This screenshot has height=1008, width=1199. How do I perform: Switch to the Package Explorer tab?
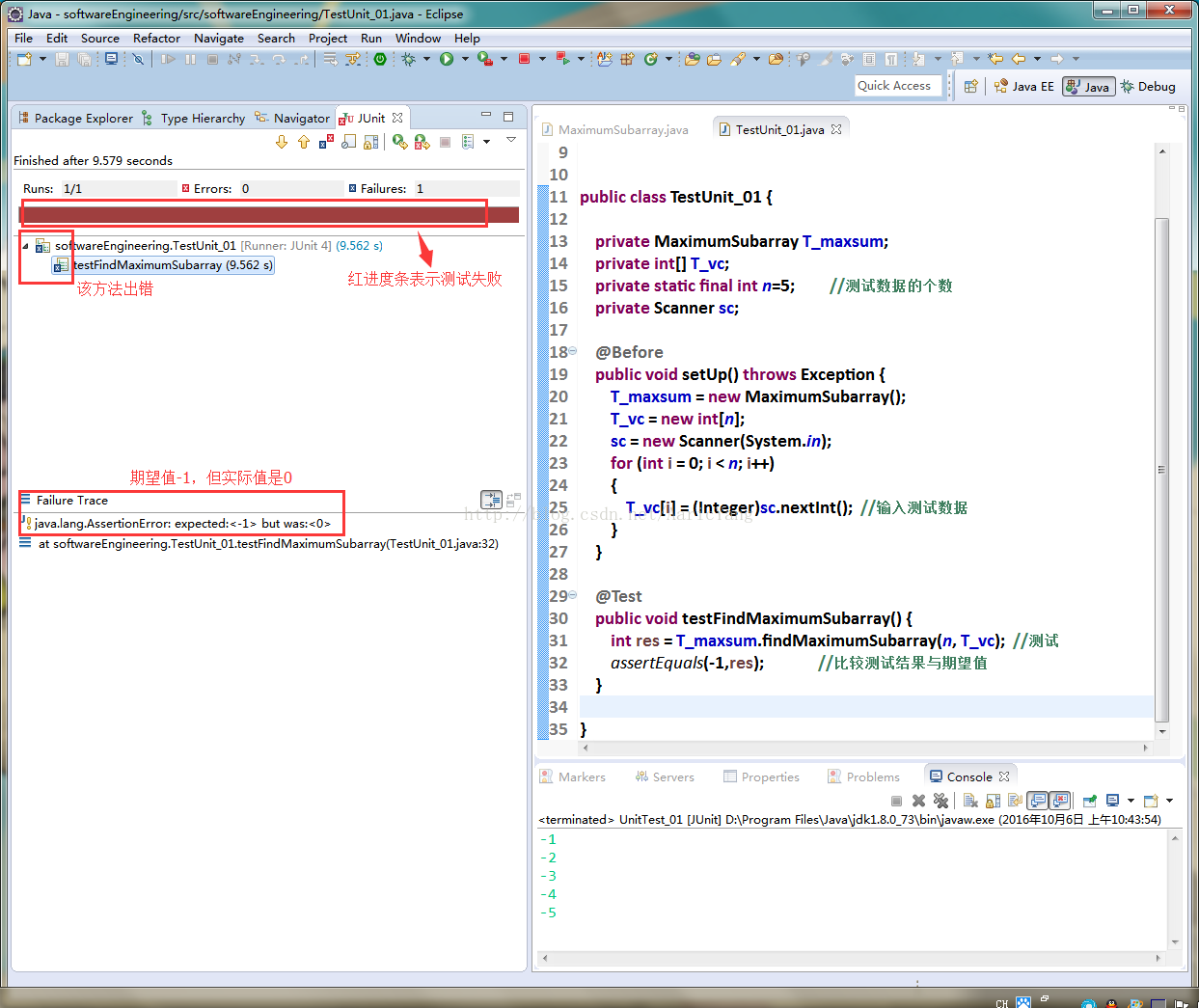[75, 118]
